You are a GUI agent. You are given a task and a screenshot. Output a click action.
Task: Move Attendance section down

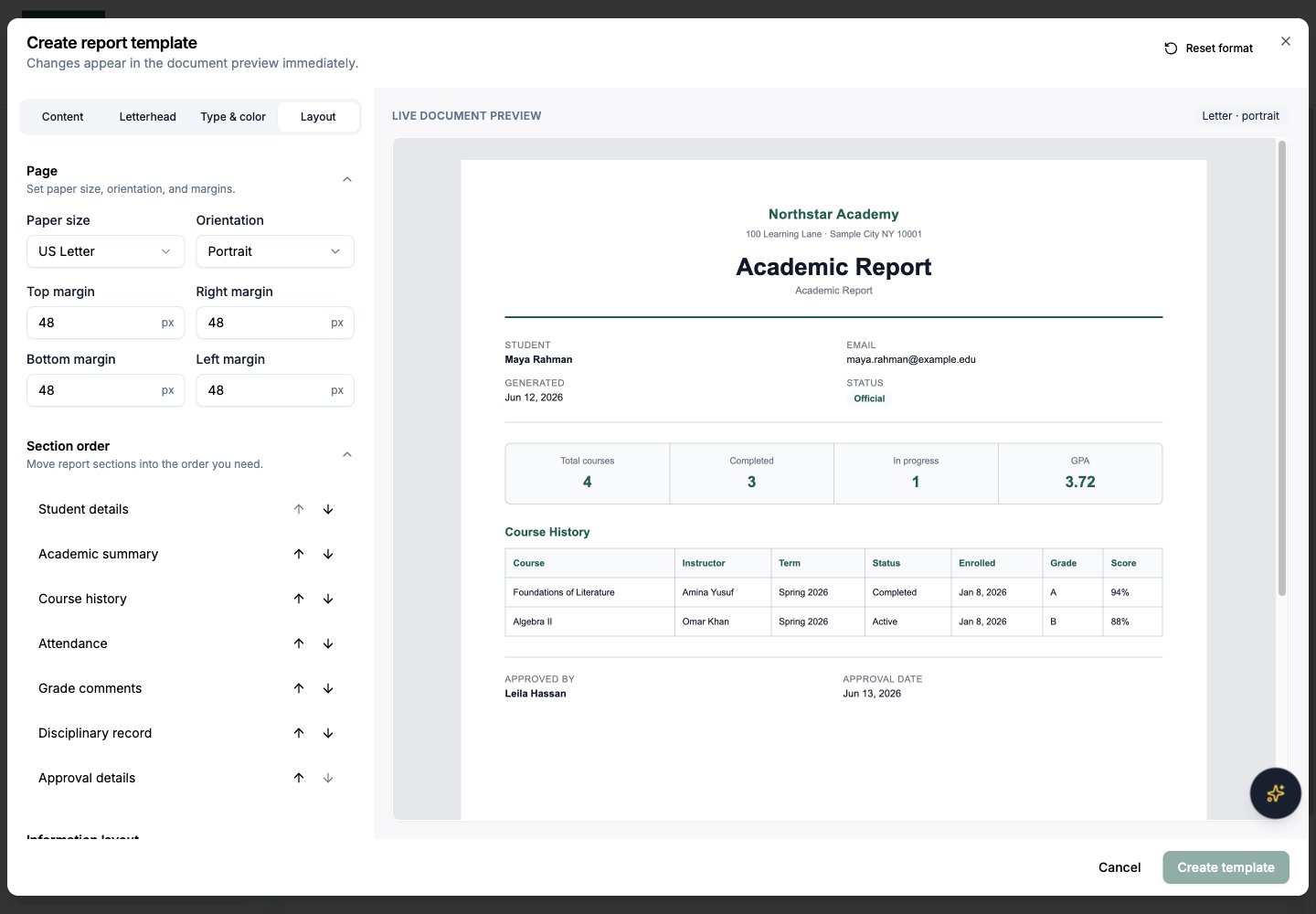tap(328, 643)
